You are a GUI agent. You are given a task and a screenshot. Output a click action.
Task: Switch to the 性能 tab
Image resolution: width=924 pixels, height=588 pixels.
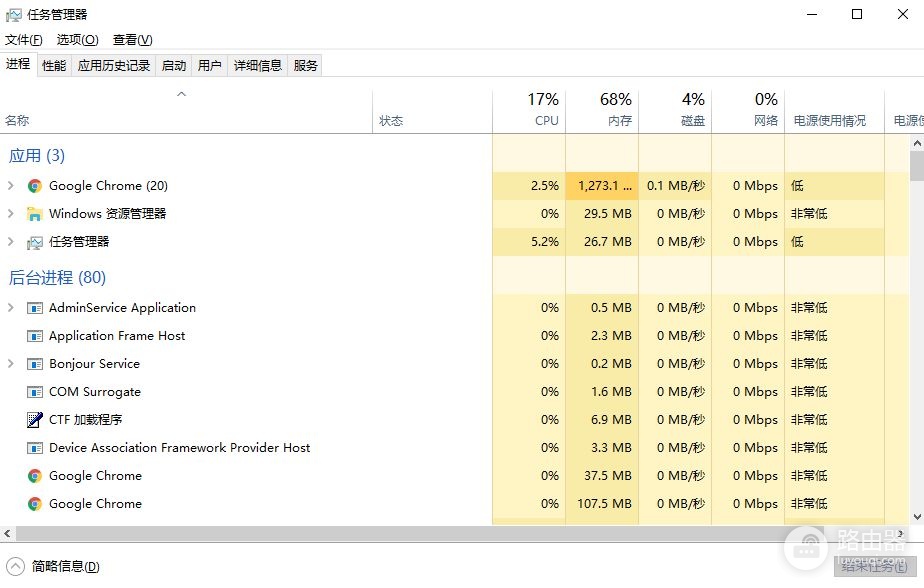tap(54, 65)
